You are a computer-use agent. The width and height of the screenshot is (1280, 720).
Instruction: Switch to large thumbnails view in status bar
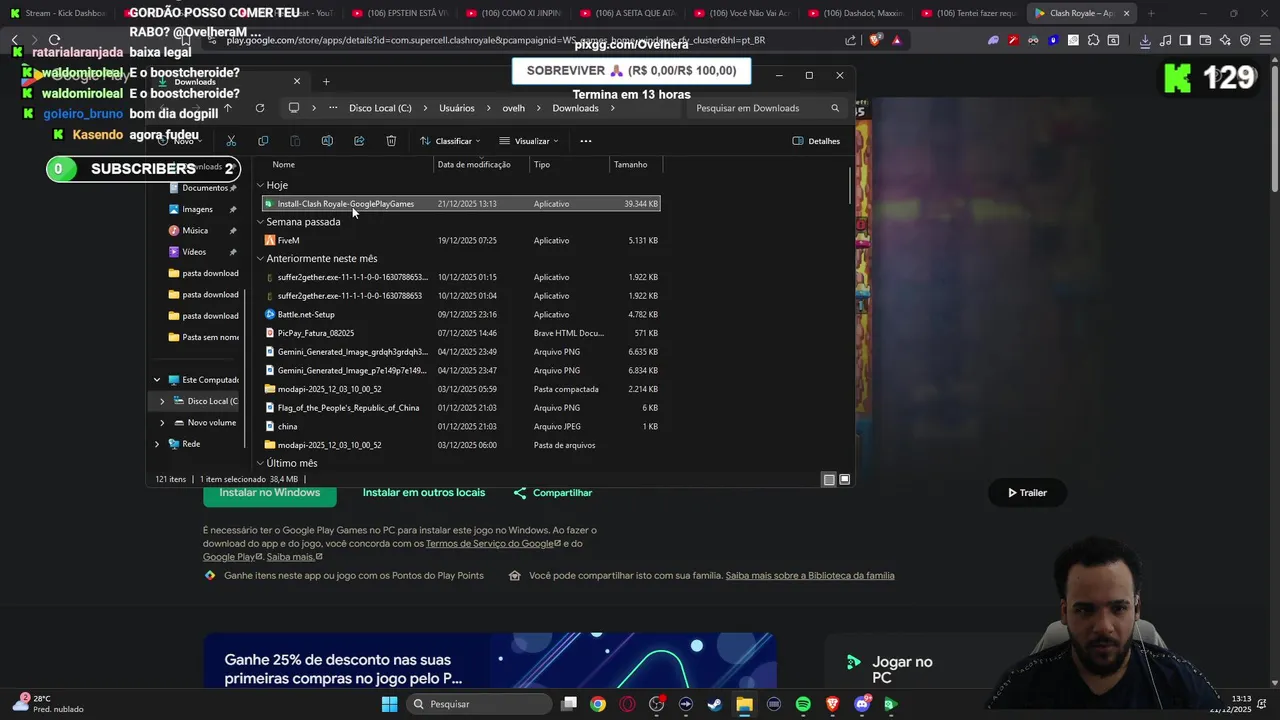point(845,480)
